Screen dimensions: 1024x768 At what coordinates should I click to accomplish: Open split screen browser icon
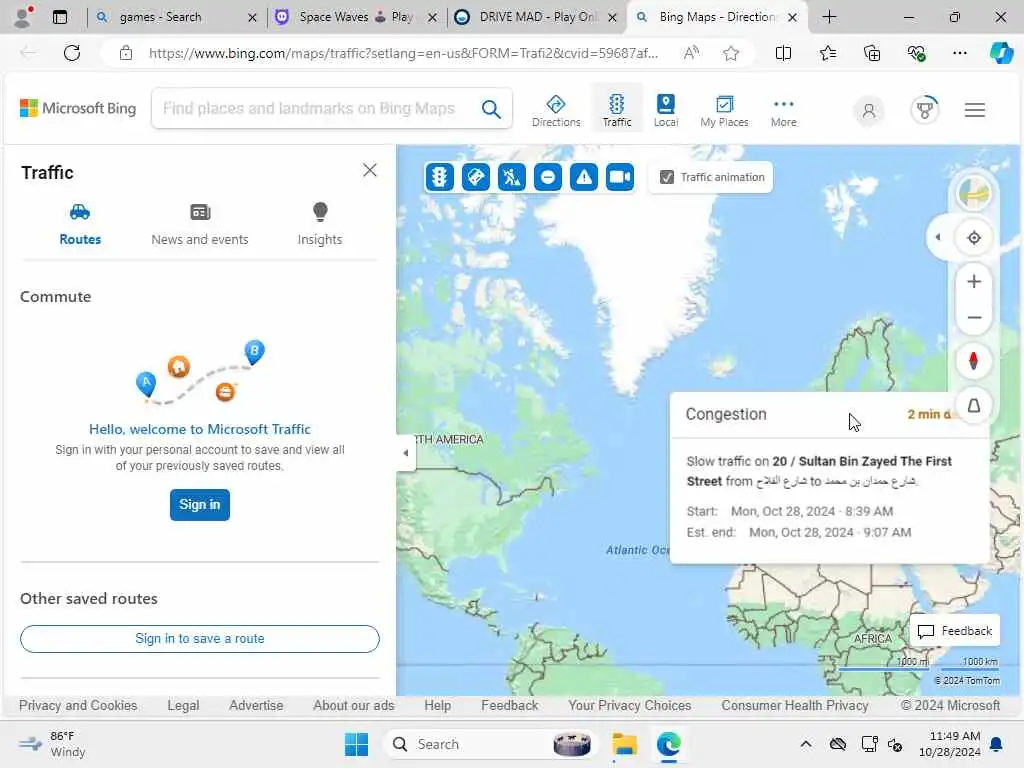(783, 53)
